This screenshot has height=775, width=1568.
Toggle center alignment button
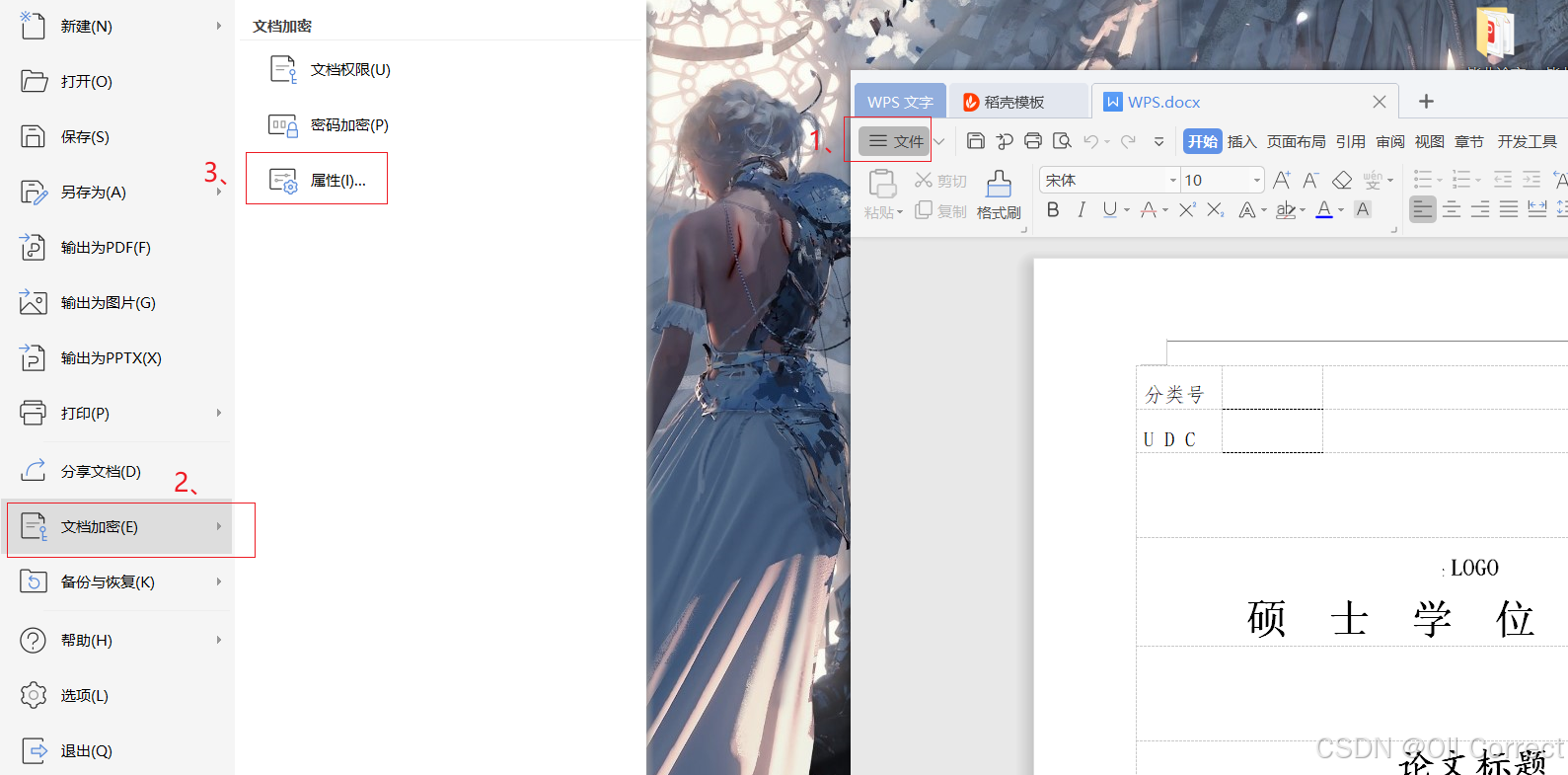[1452, 209]
